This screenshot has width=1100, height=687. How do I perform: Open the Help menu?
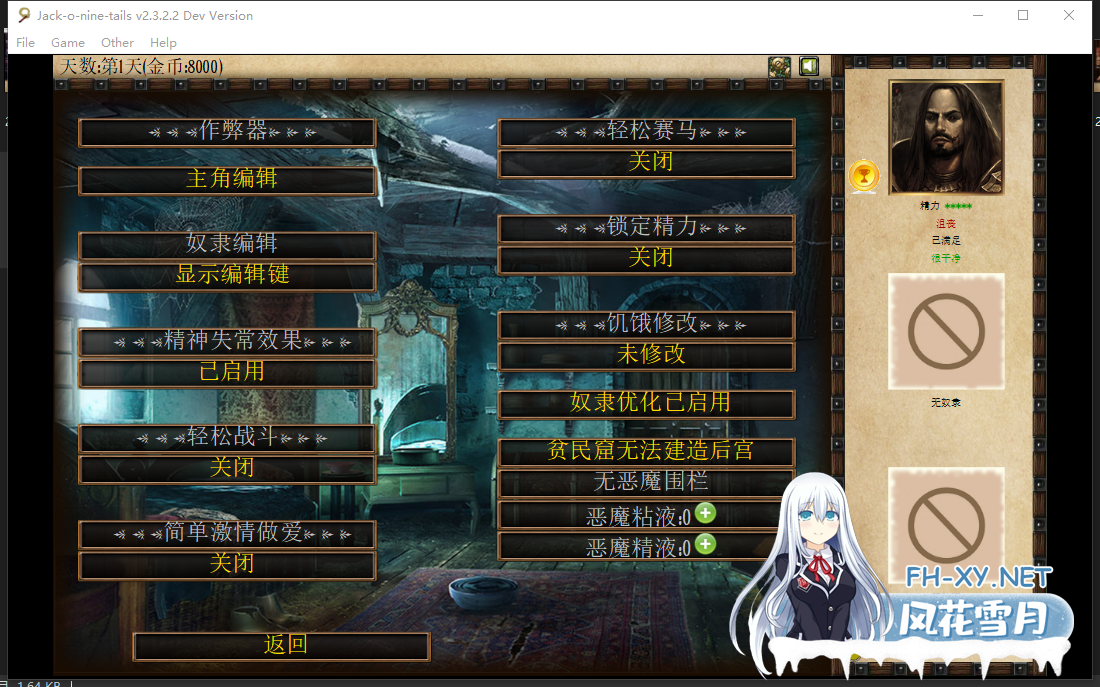163,43
